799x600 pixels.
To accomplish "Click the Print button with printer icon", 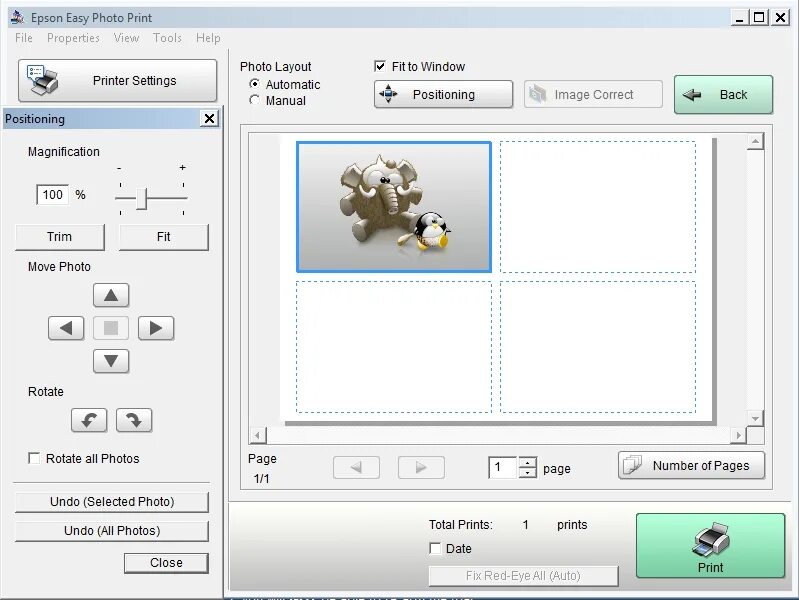I will point(710,545).
